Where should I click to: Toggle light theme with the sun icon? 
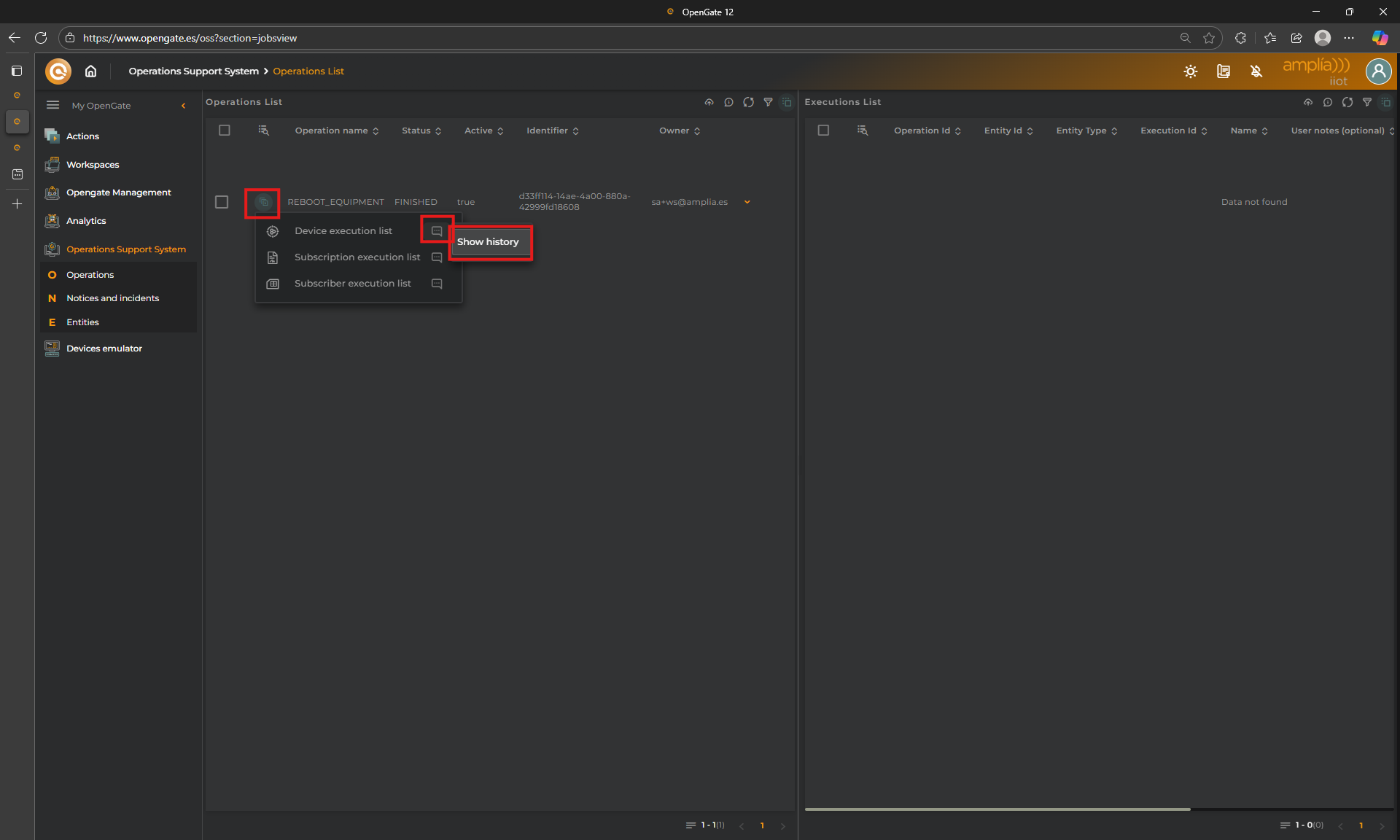click(x=1190, y=71)
